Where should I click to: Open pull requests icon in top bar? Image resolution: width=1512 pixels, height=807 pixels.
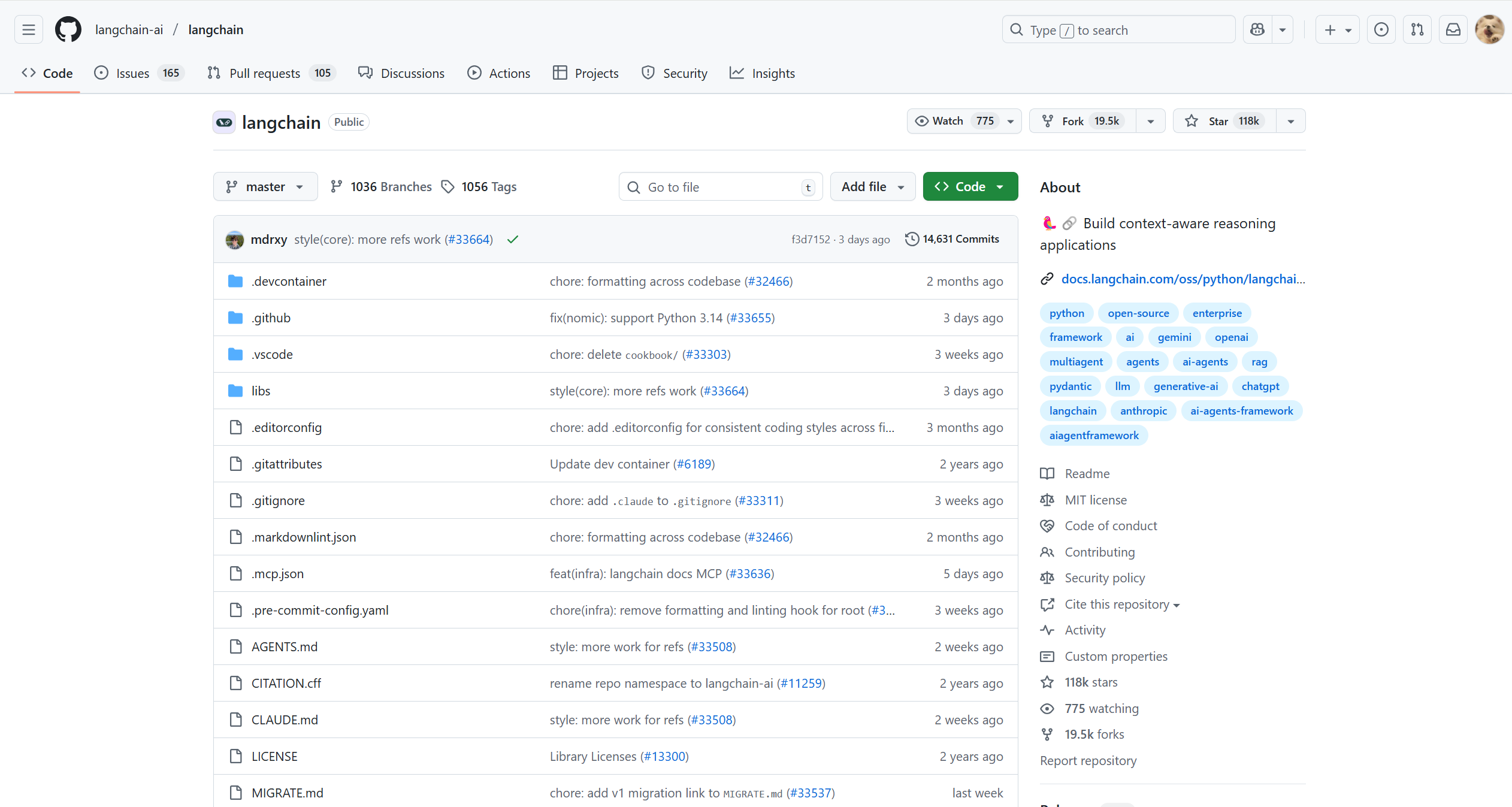tap(1417, 30)
